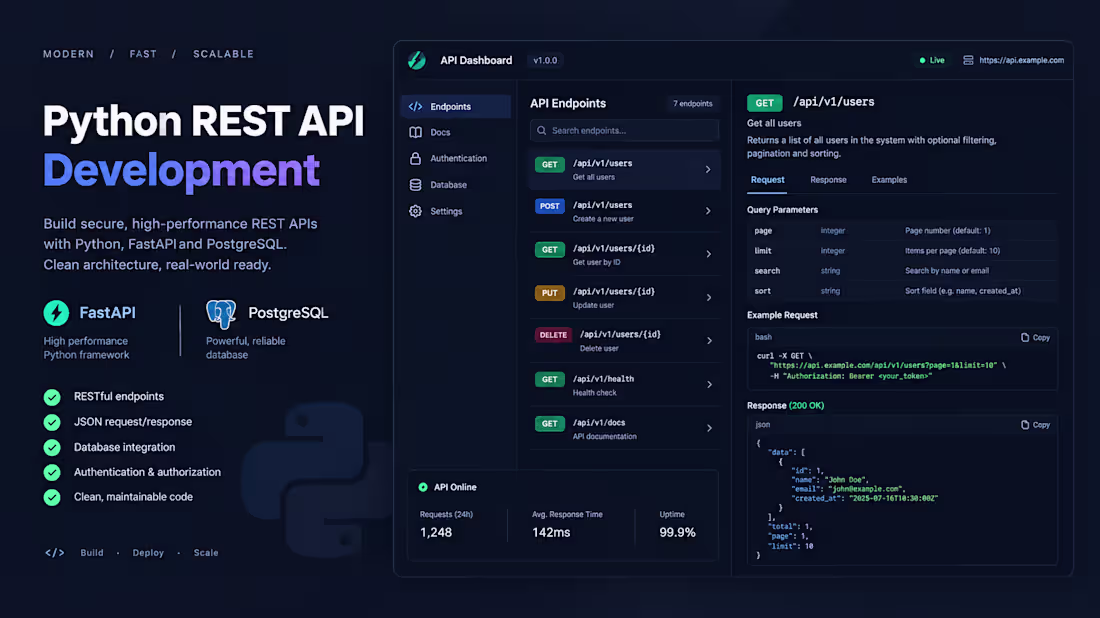The width and height of the screenshot is (1100, 618).
Task: Click the curl -X GET command line
Action: (x=784, y=356)
